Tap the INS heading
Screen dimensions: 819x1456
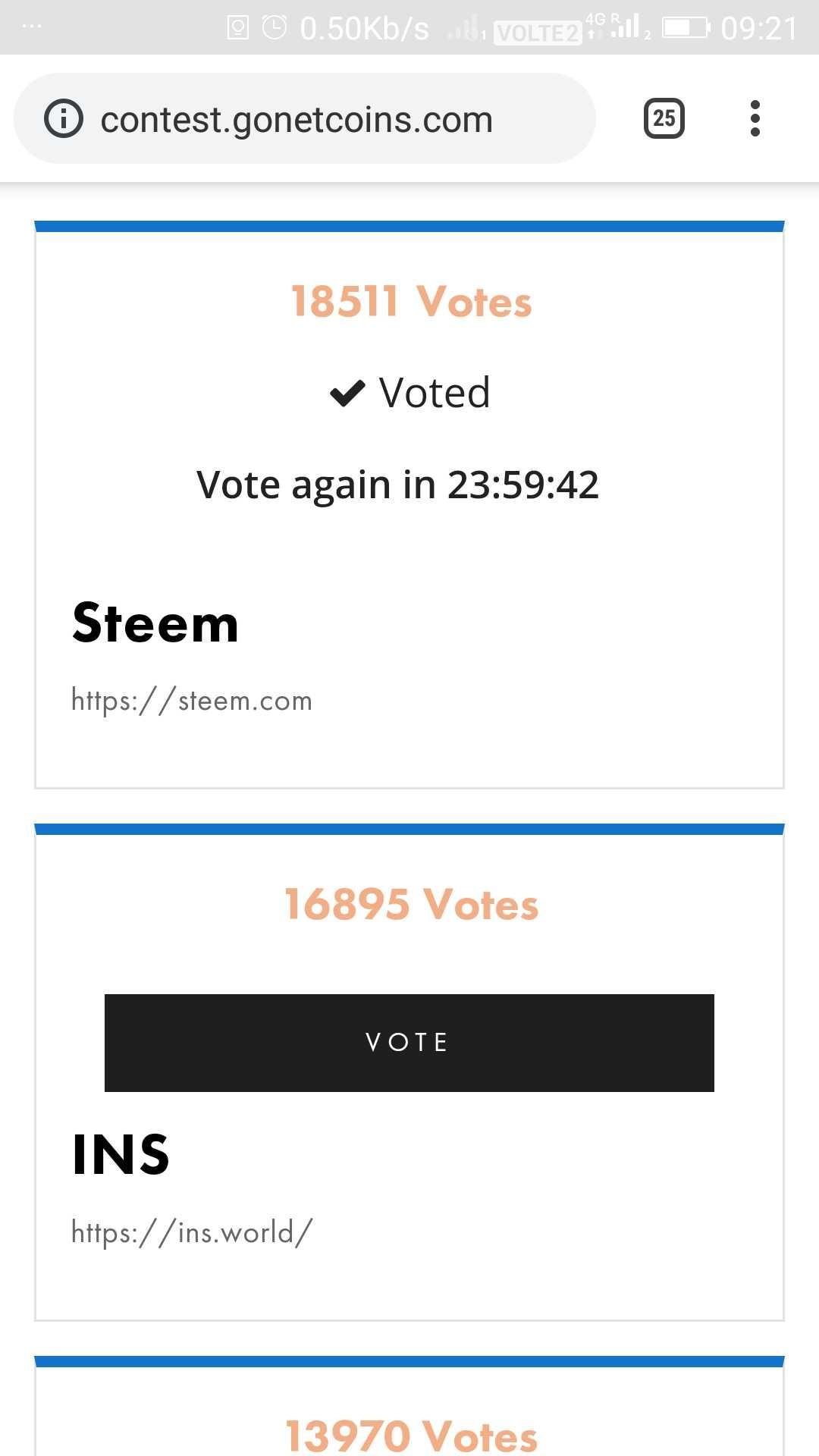[121, 1155]
